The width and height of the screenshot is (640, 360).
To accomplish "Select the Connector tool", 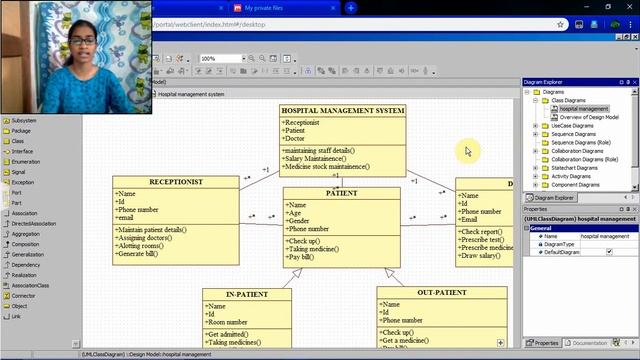I will pos(19,296).
